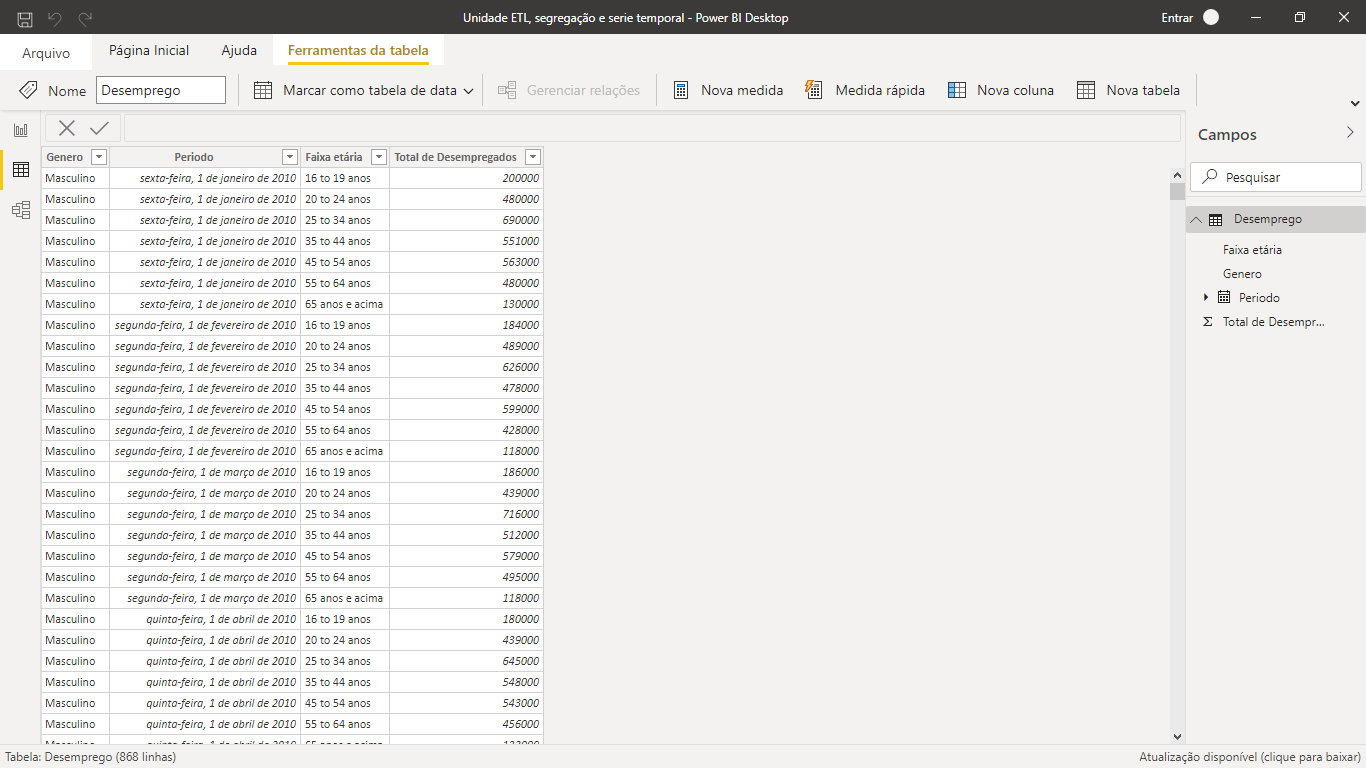Switch to Report view in left sidebar

point(21,129)
